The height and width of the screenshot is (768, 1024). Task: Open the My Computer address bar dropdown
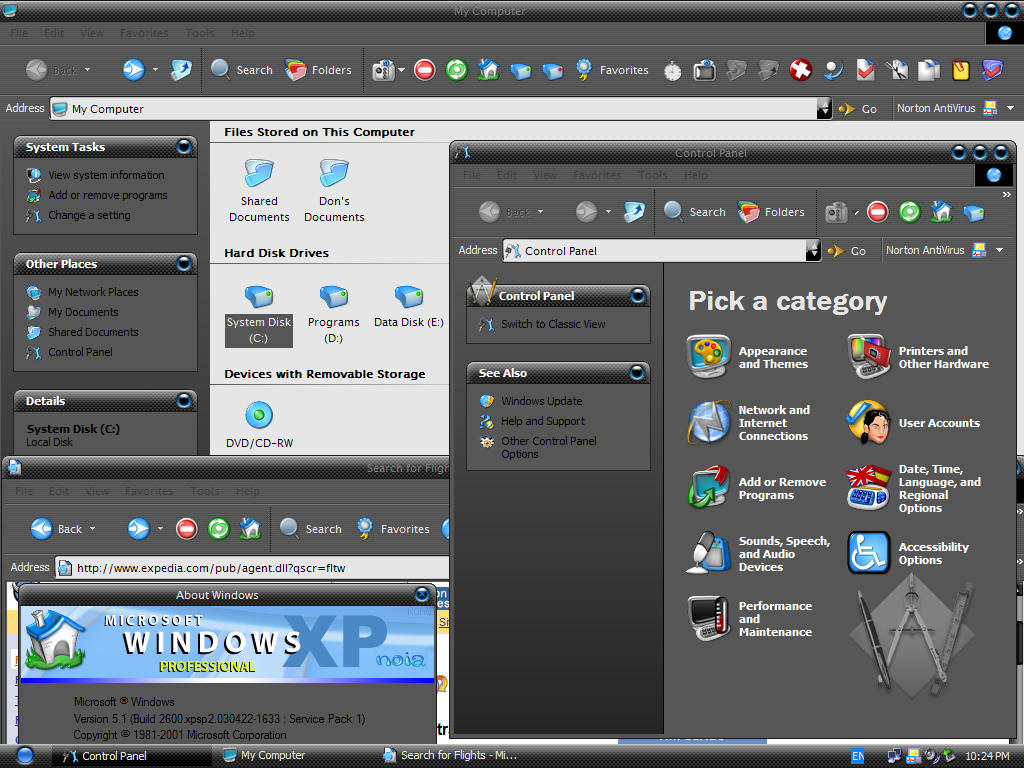pyautogui.click(x=824, y=108)
